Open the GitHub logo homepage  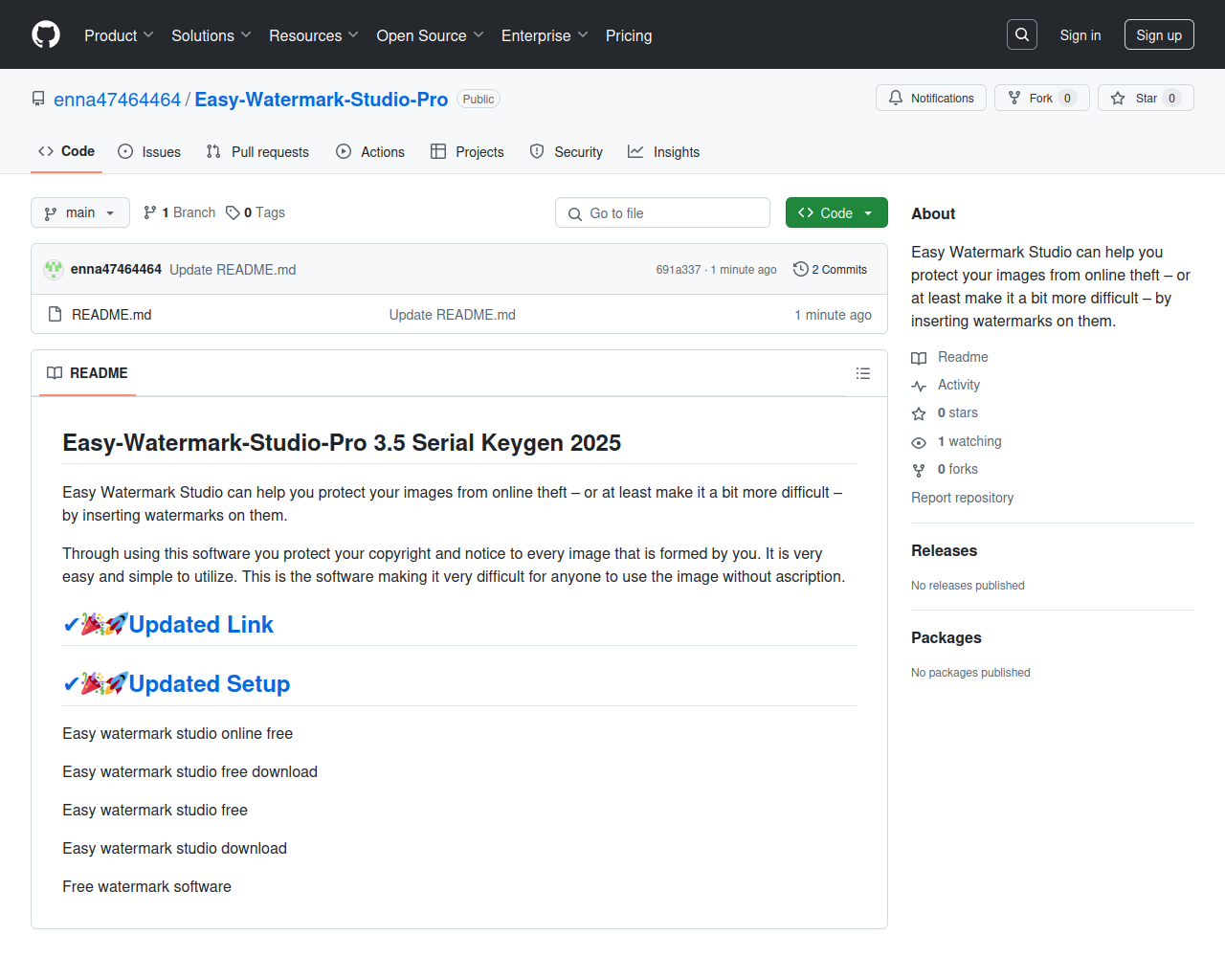(46, 34)
